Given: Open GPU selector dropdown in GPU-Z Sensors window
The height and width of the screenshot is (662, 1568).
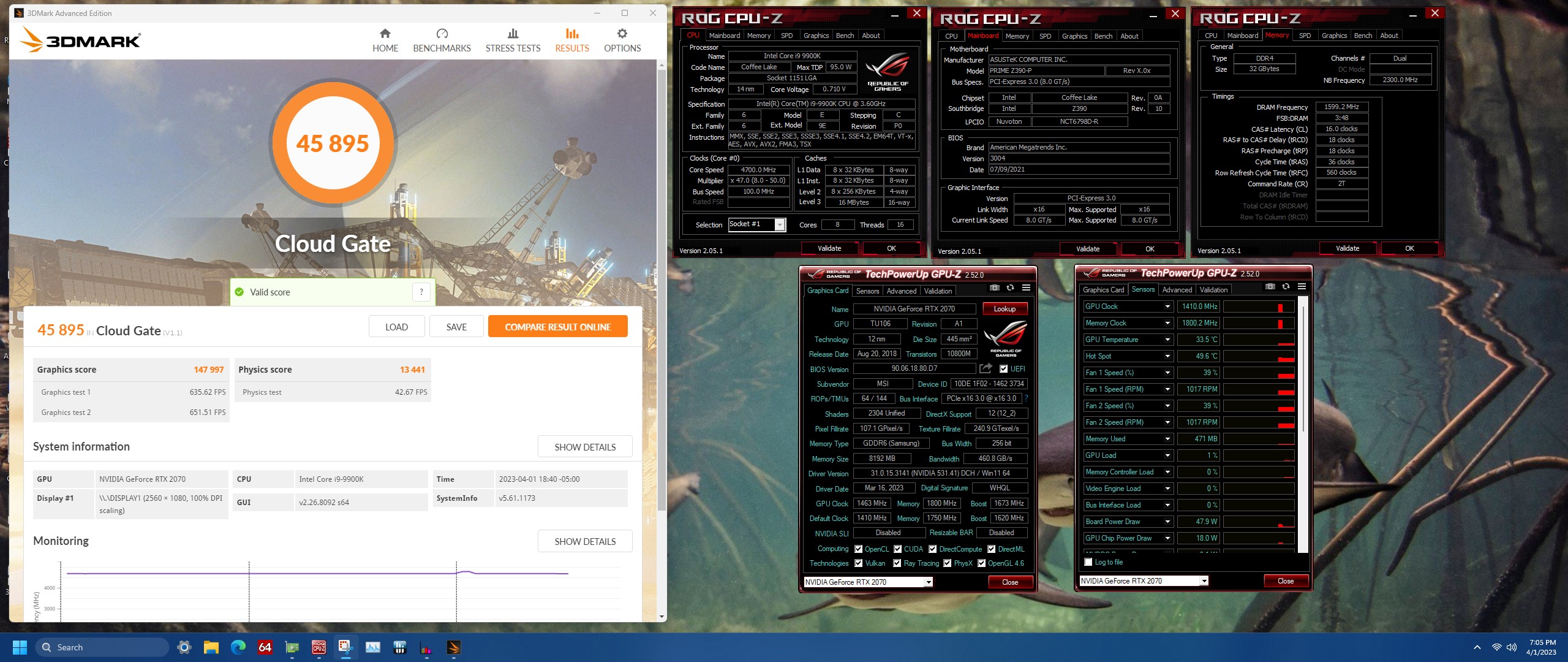Looking at the screenshot, I should 1204,581.
